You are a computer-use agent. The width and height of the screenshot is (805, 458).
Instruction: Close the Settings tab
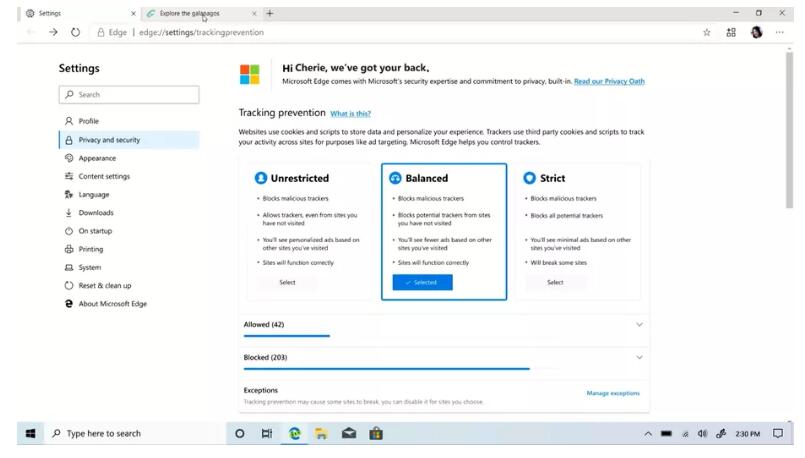[133, 13]
